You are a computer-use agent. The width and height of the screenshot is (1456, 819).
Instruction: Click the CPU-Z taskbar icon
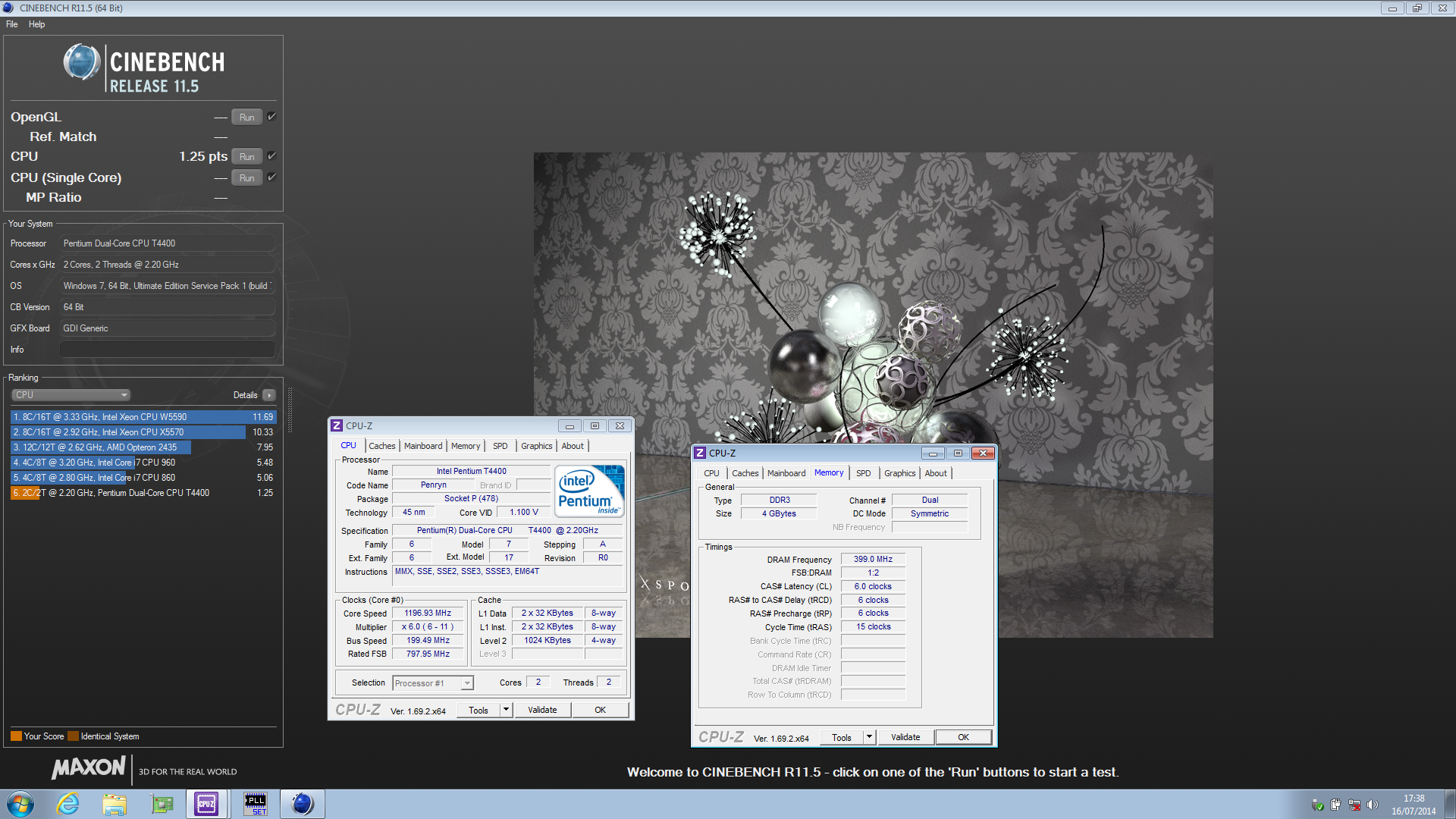tap(207, 804)
